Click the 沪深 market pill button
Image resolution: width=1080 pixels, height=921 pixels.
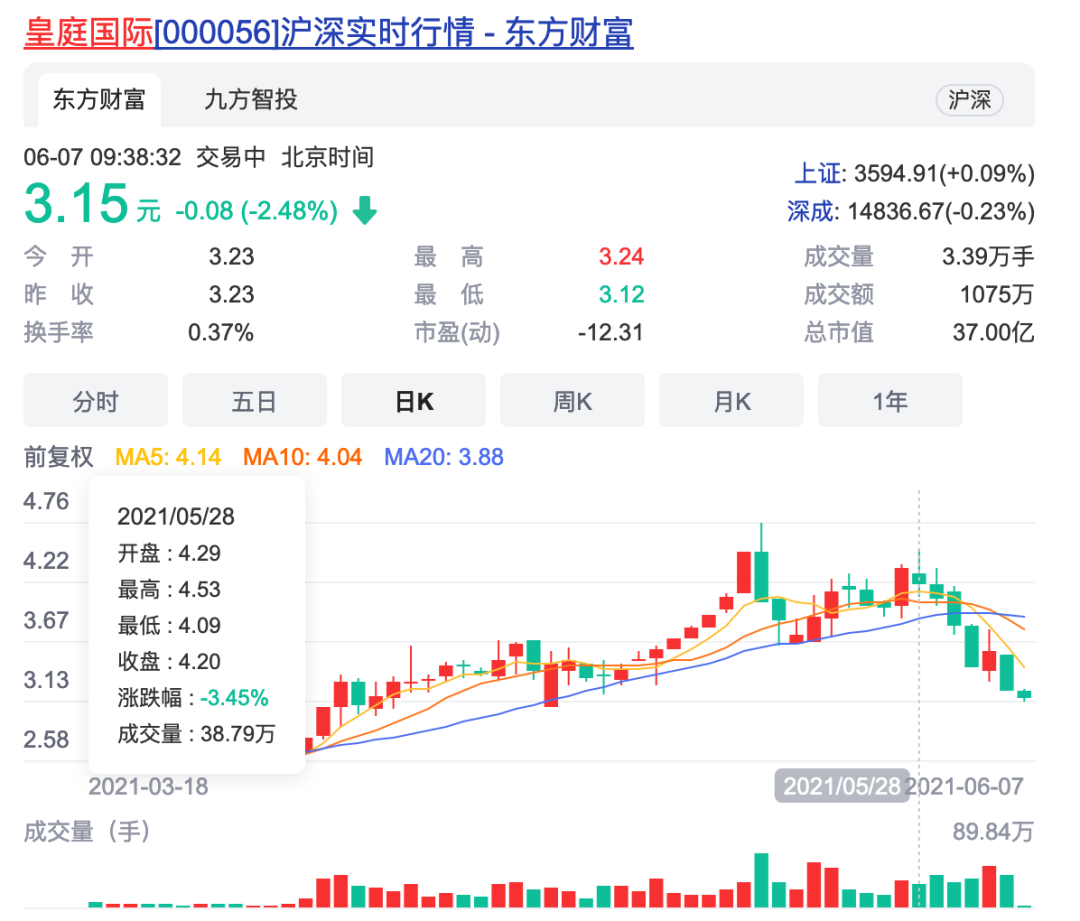(969, 100)
